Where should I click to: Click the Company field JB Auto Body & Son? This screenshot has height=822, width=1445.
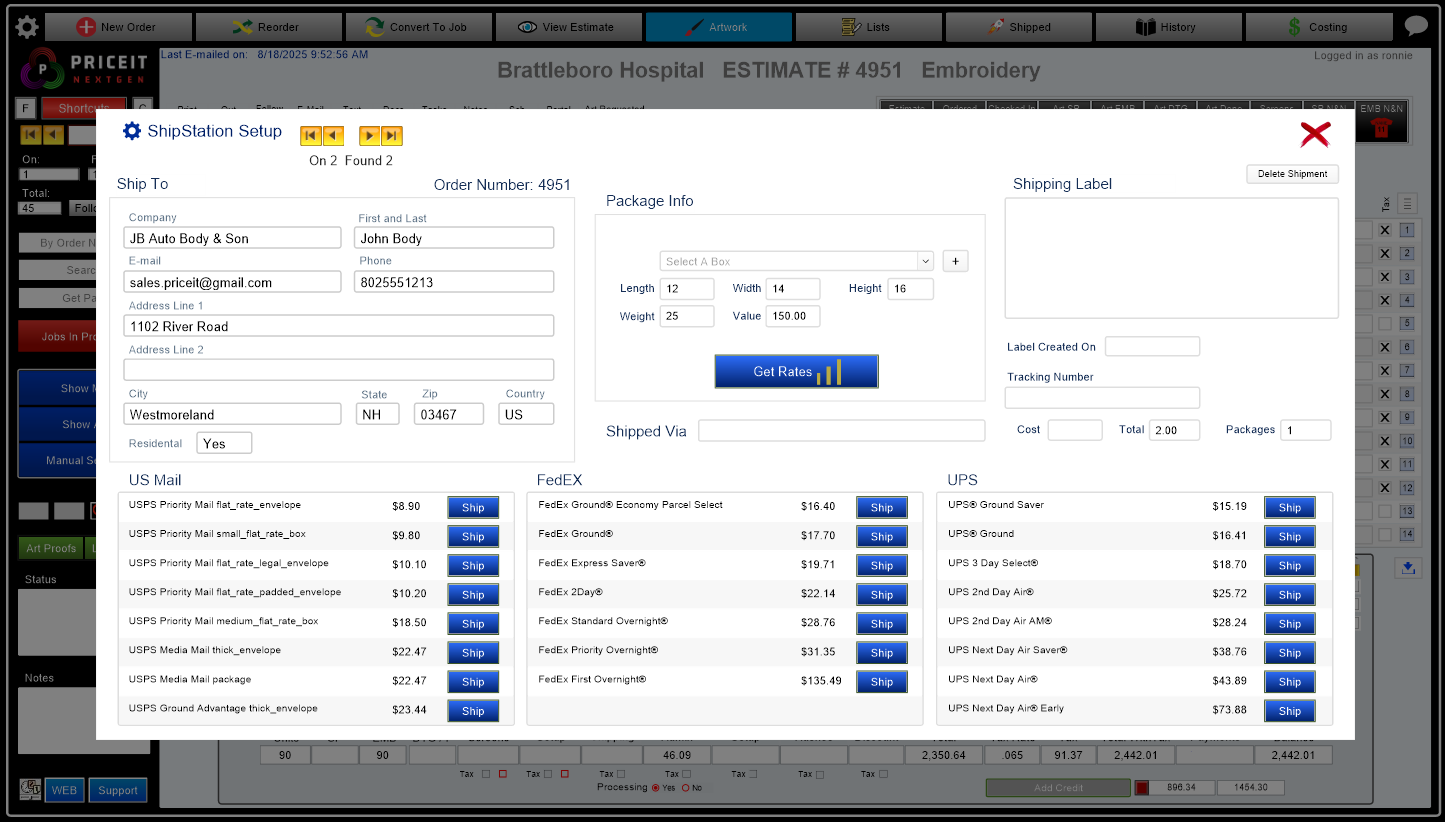[x=233, y=238]
